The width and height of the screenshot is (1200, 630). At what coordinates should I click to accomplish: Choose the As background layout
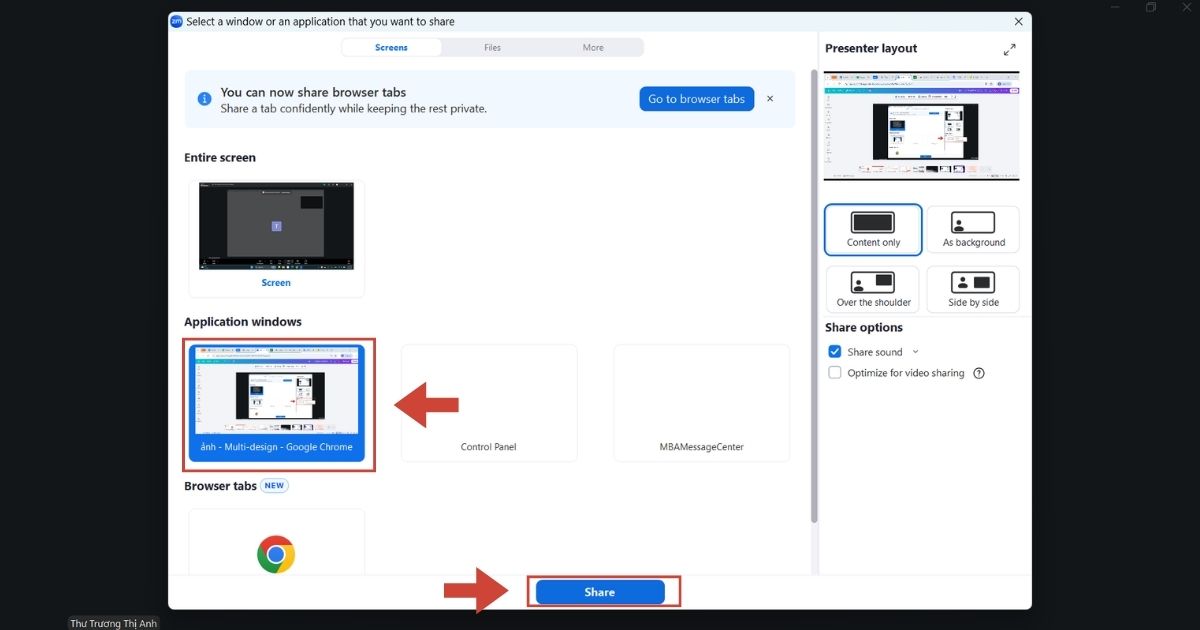pos(973,230)
